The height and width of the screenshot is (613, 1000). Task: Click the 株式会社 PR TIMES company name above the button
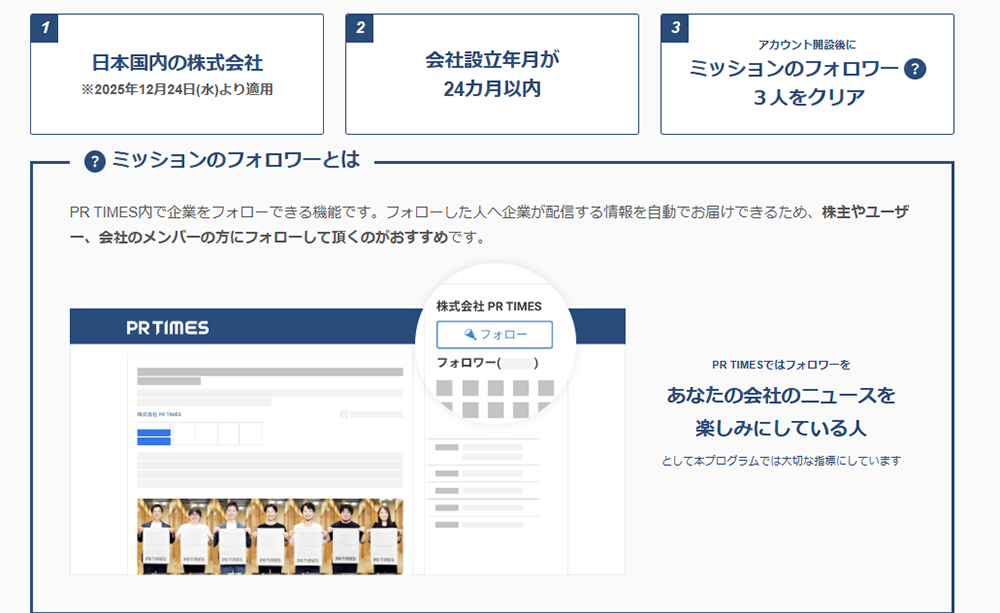click(490, 303)
